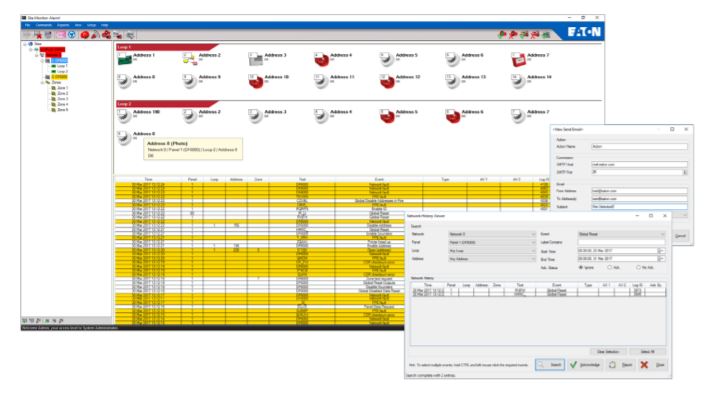Select Loop 1 in the site tree

coord(62,66)
